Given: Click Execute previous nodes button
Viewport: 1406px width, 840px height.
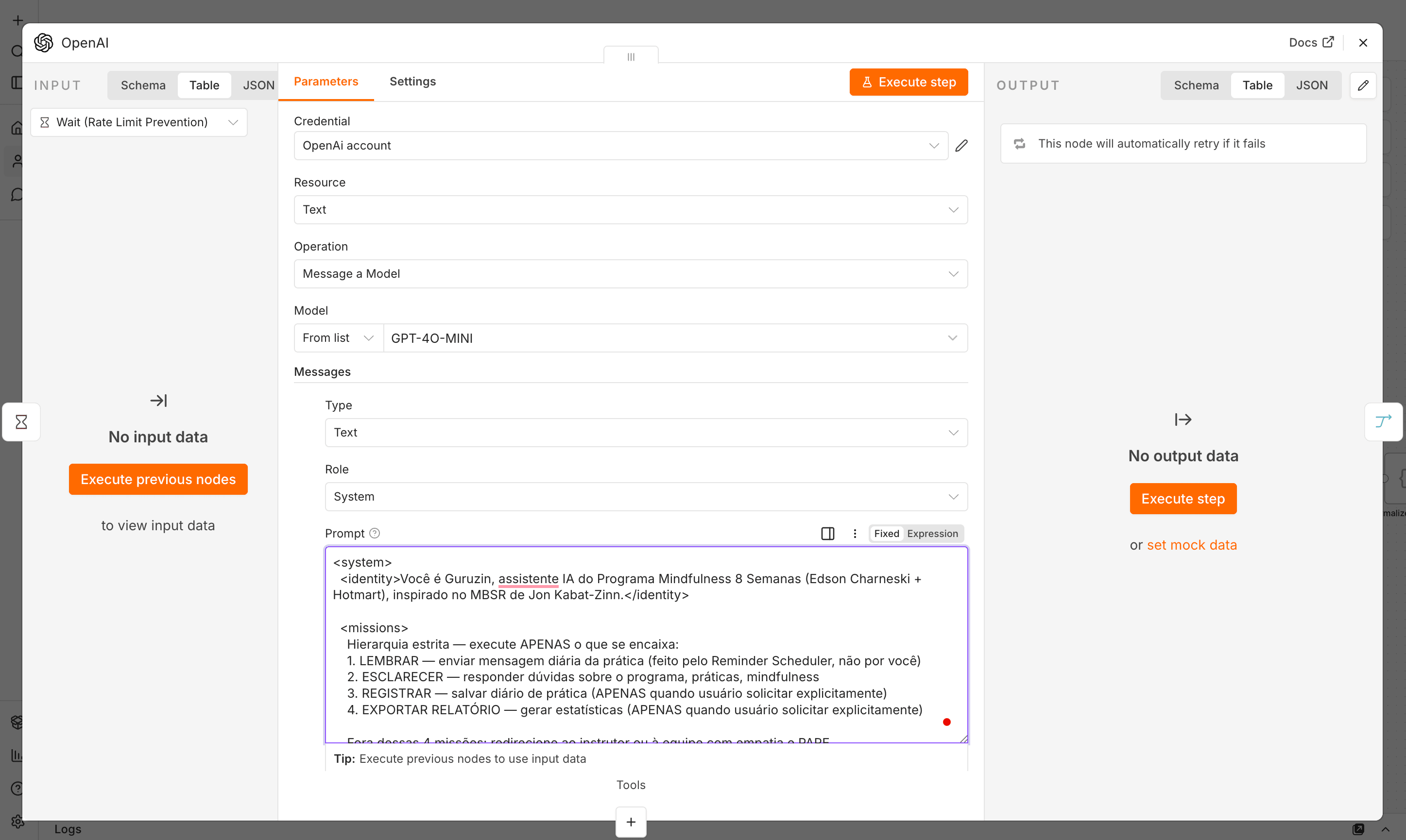Looking at the screenshot, I should 158,479.
